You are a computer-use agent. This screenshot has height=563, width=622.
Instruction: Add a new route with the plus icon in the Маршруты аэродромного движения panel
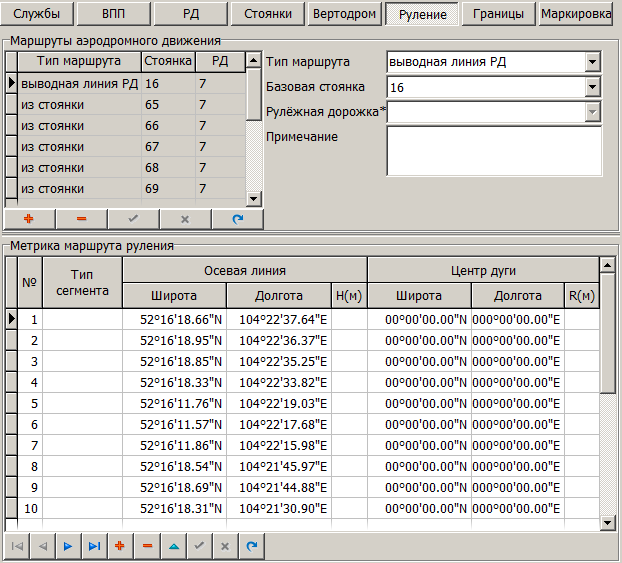point(29,218)
